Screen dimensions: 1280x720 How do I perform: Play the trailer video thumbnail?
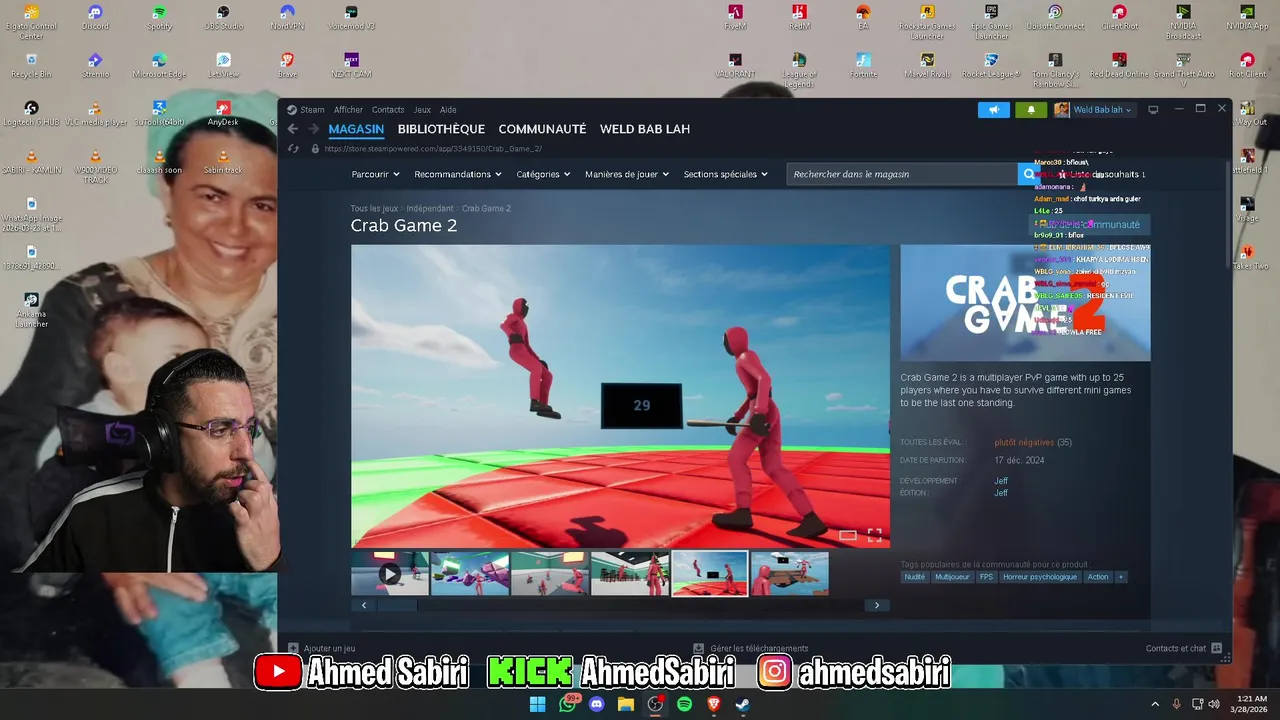click(x=390, y=574)
